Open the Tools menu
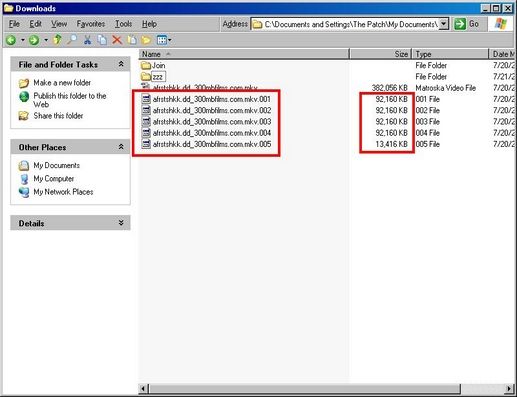This screenshot has width=517, height=397. point(123,24)
